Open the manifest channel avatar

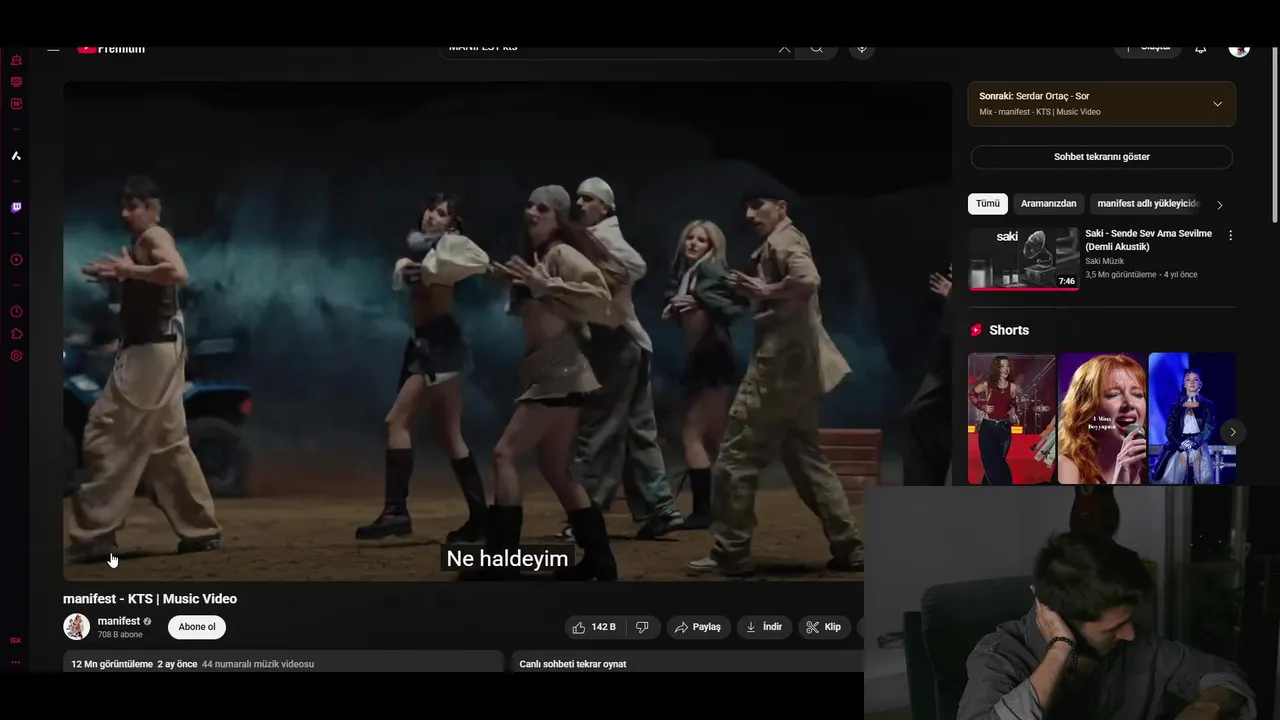point(77,627)
